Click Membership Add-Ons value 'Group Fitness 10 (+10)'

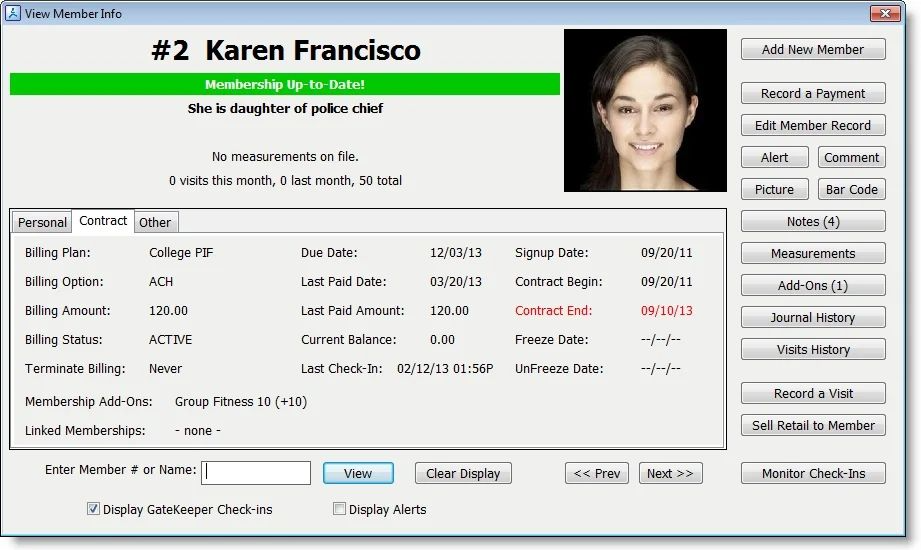coord(241,401)
